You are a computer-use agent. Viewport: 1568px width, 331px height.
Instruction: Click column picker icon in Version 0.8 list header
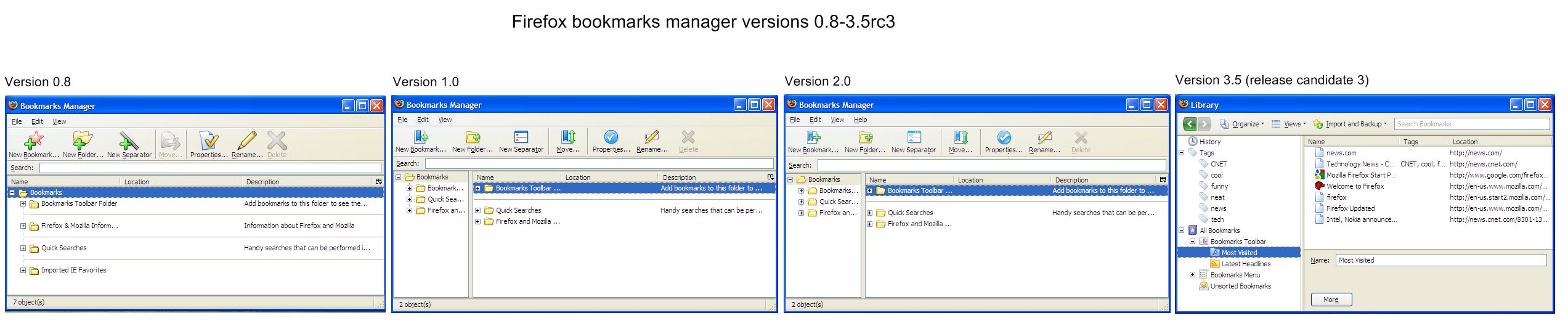pyautogui.click(x=378, y=181)
